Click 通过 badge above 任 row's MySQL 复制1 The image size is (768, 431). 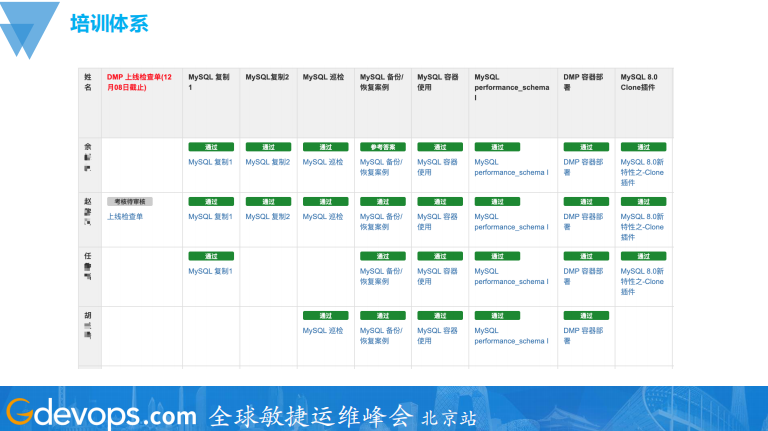(211, 256)
